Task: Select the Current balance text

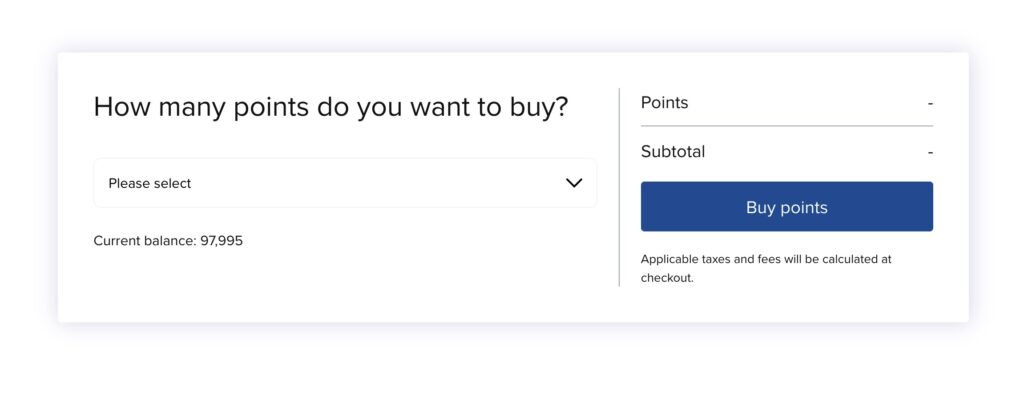Action: coord(168,241)
